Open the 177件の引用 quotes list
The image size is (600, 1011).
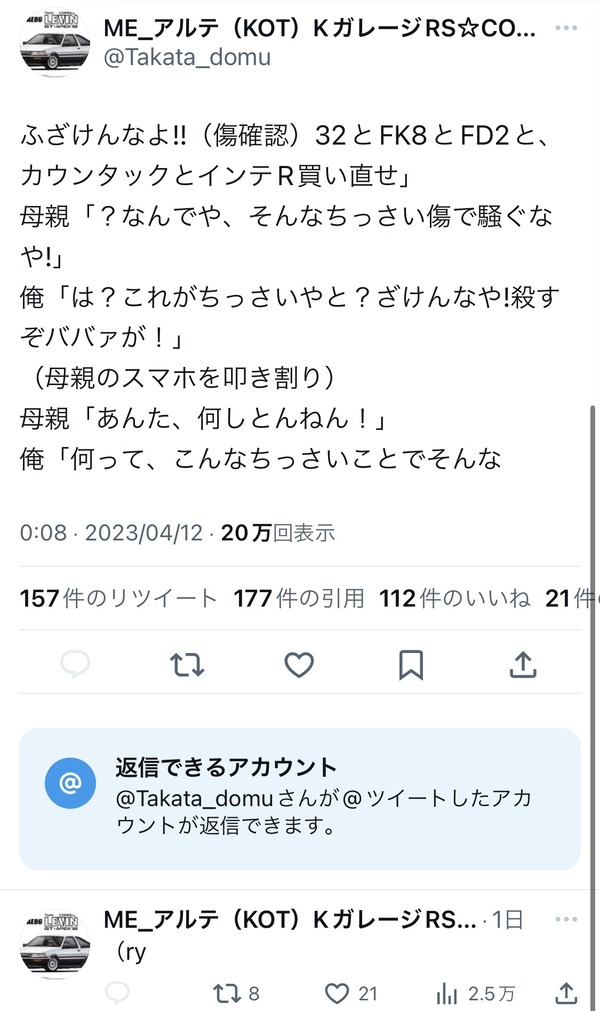(299, 598)
